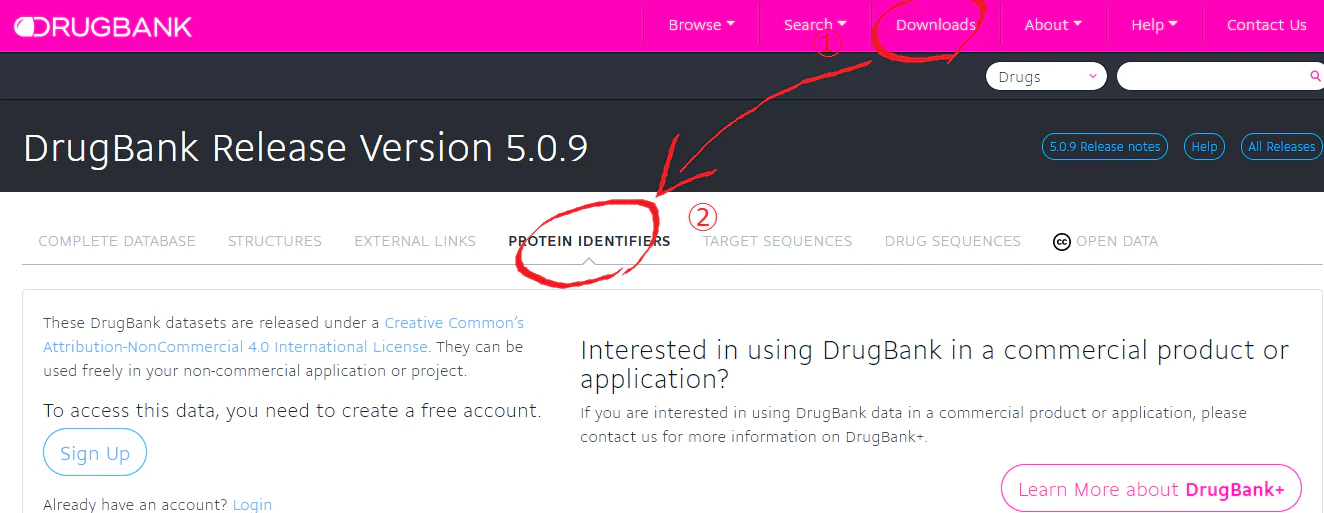Screen dimensions: 1324x513
Task: Switch to Complete Database tab
Action: coord(117,241)
